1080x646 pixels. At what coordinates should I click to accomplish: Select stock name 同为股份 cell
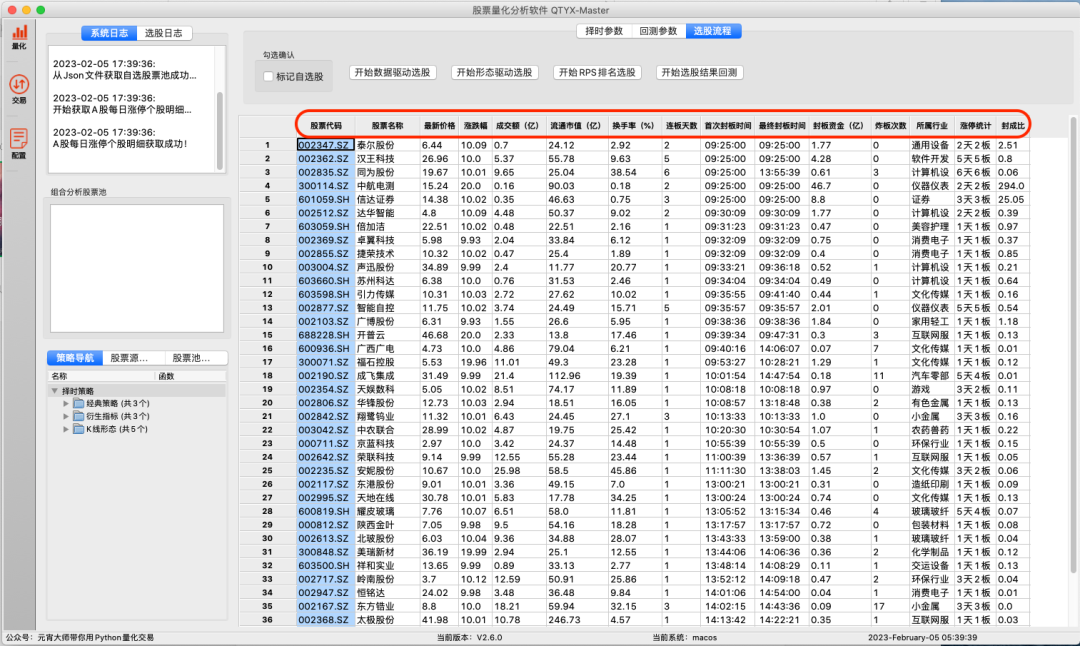pos(387,172)
